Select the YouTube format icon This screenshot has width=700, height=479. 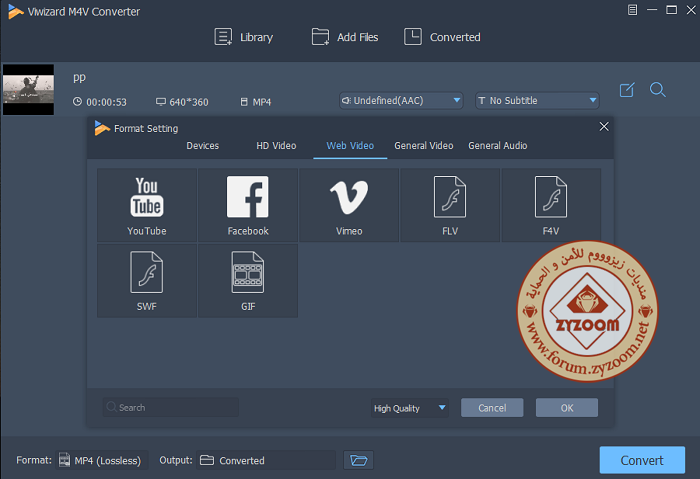tap(147, 197)
